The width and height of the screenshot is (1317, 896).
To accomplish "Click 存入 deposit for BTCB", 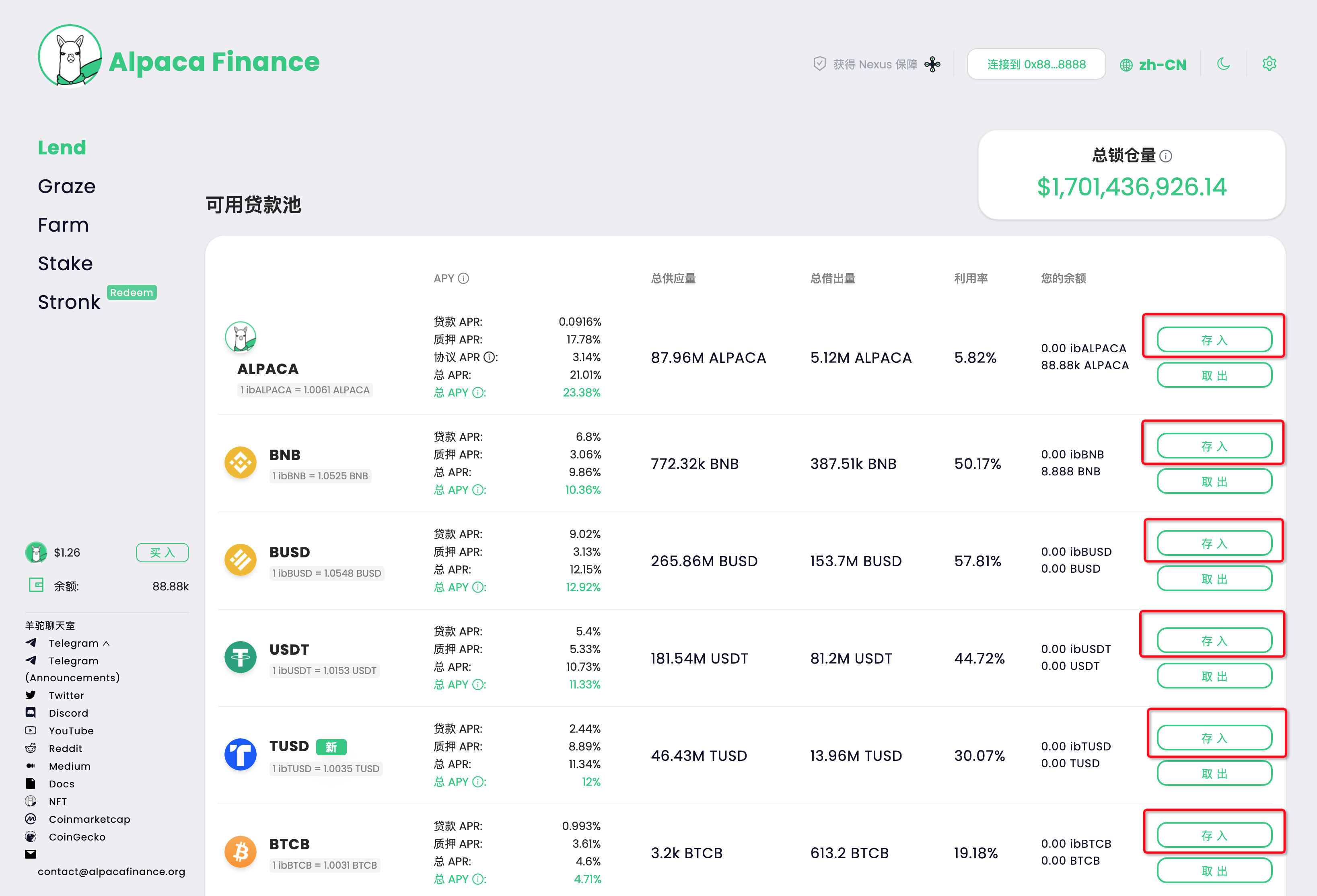I will click(x=1214, y=835).
